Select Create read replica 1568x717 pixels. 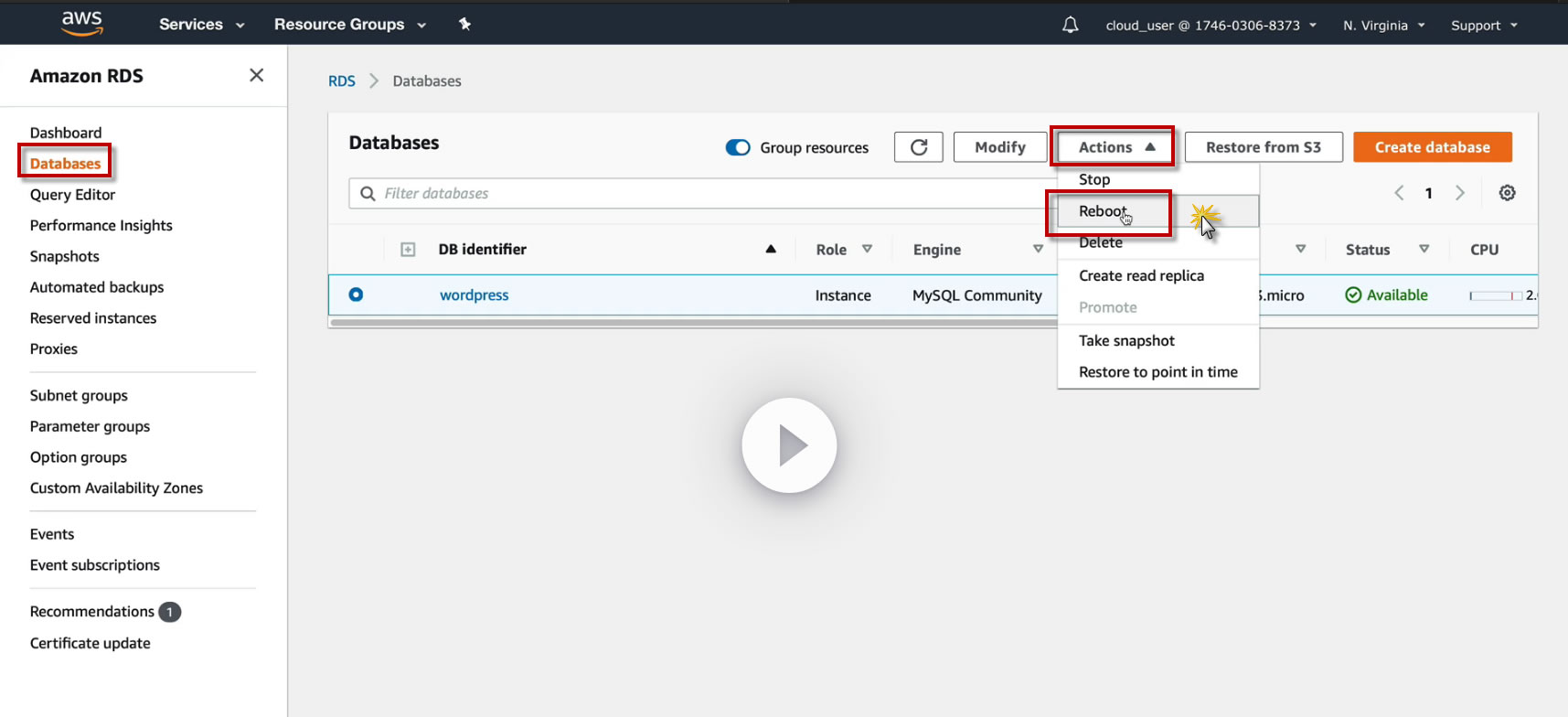1158,275
